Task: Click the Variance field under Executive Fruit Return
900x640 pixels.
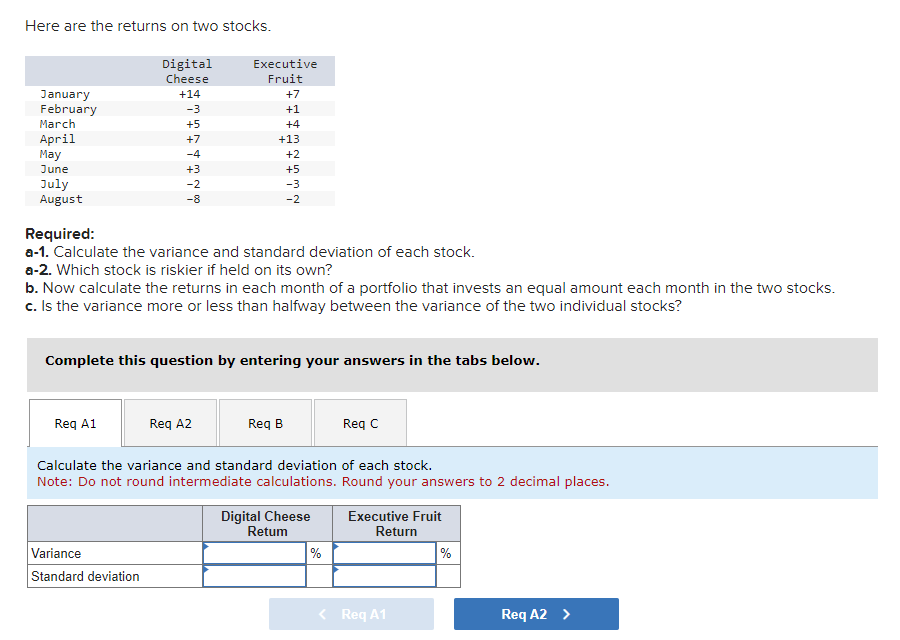Action: (x=384, y=552)
